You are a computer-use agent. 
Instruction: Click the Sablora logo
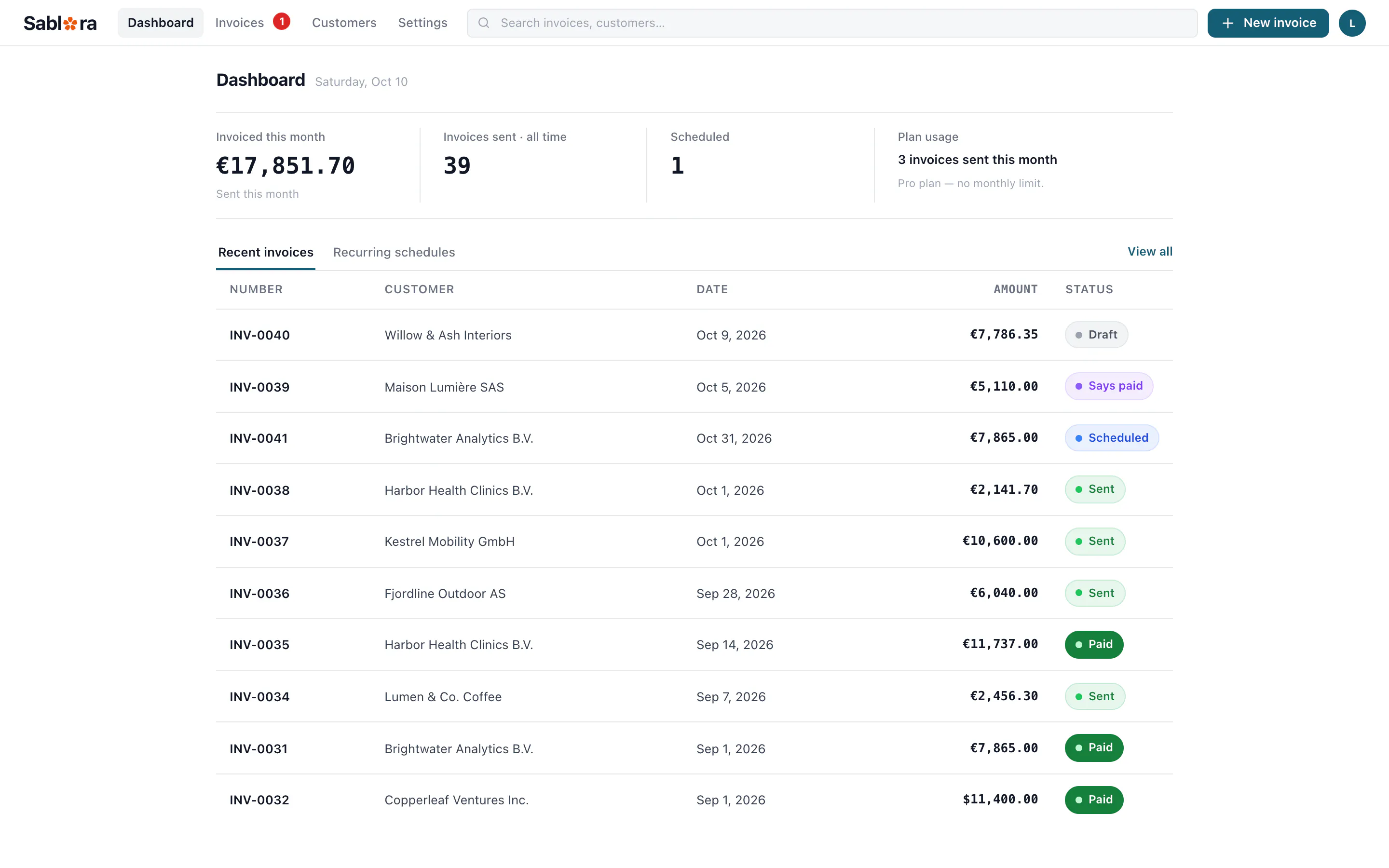(x=60, y=23)
